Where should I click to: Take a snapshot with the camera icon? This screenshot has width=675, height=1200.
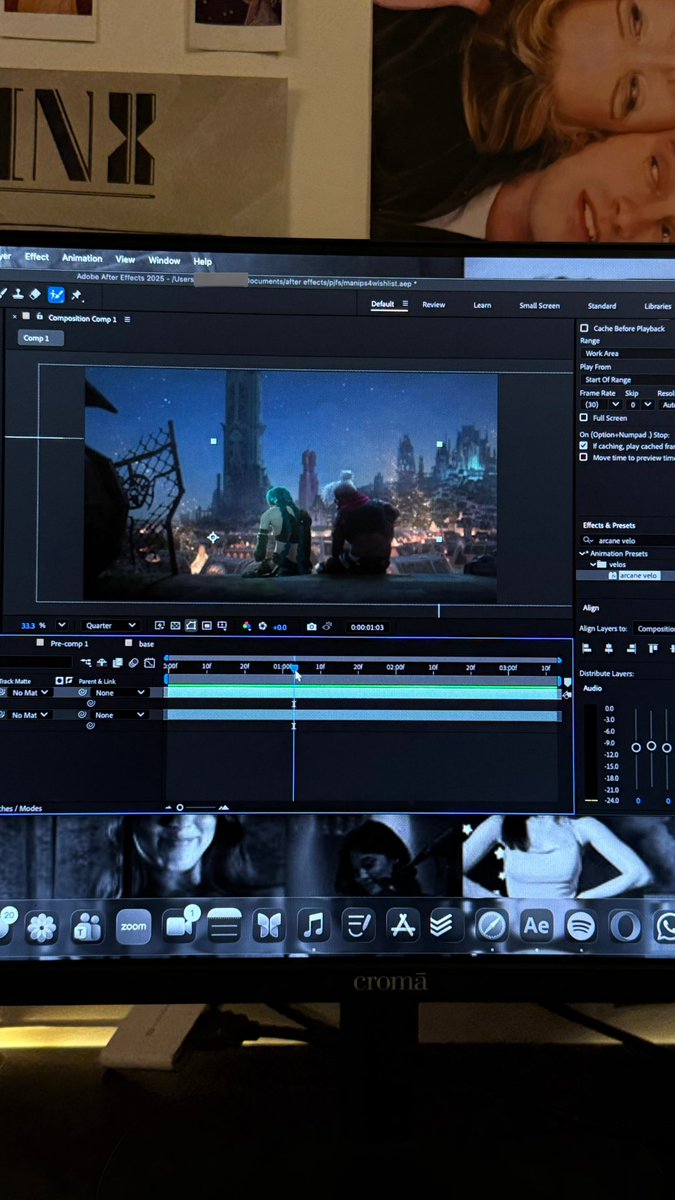tap(311, 626)
